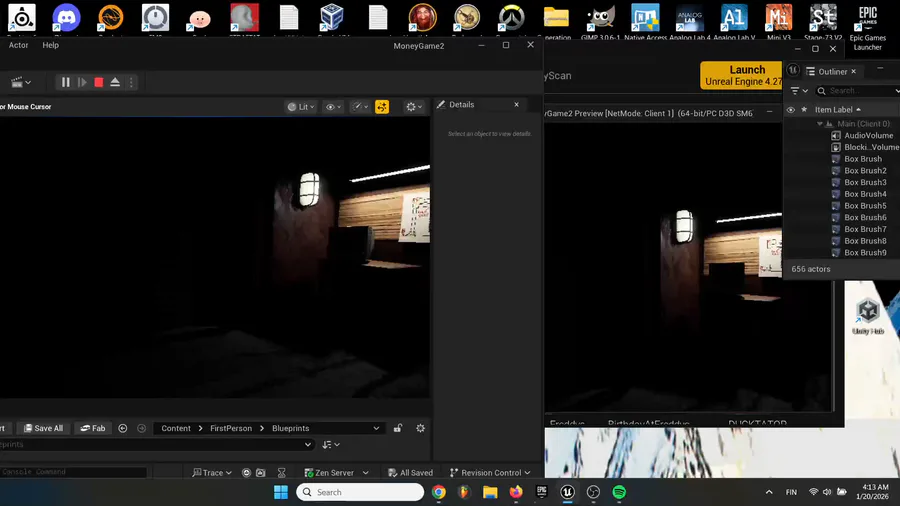Screen dimensions: 900x506
Task: Pause the play-in-editor session
Action: [65, 83]
